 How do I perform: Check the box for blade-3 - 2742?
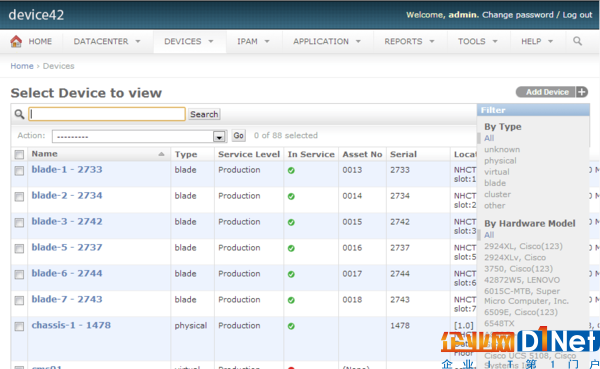point(19,223)
